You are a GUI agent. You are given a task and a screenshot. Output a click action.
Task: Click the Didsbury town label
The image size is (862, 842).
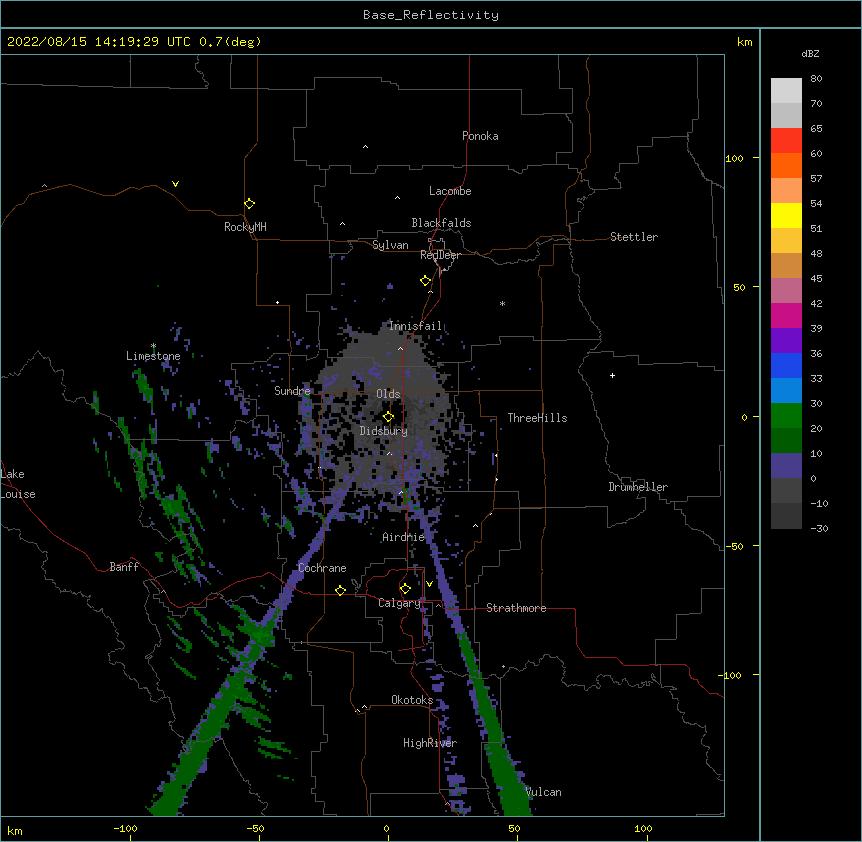384,431
